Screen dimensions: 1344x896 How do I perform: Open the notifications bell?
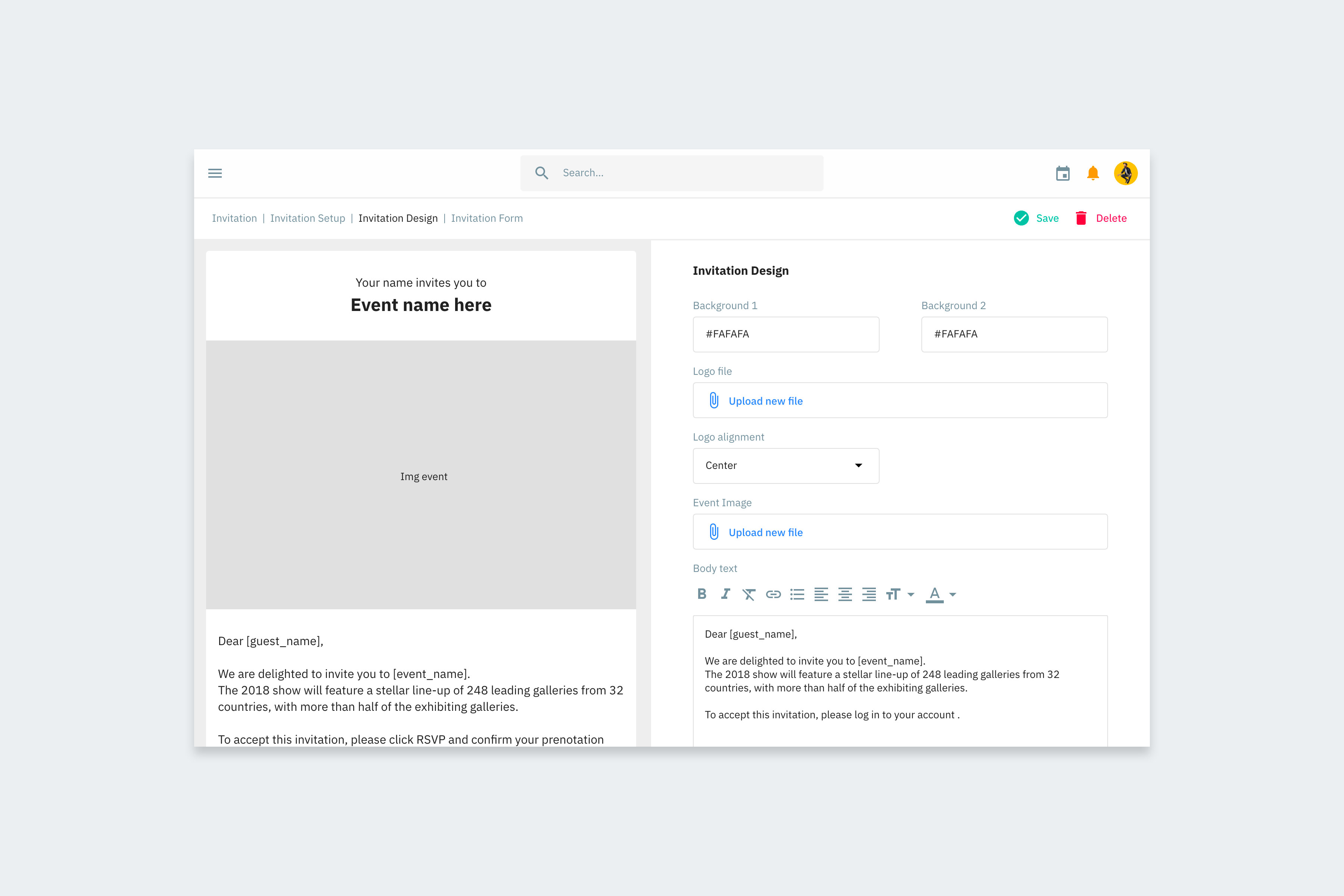coord(1093,173)
